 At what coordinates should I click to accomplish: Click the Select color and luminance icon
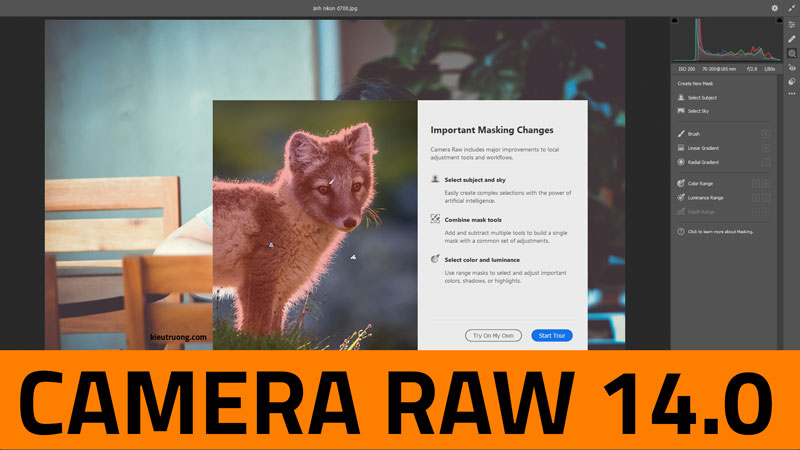[x=435, y=259]
